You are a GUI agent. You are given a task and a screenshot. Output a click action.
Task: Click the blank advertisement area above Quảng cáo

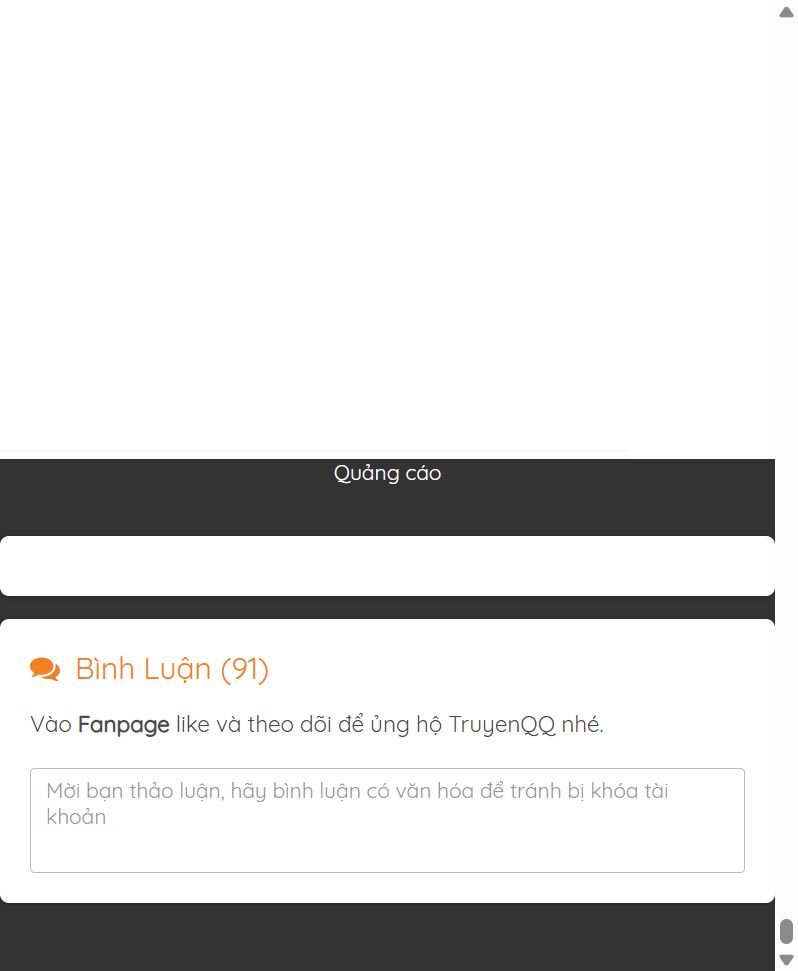click(387, 226)
